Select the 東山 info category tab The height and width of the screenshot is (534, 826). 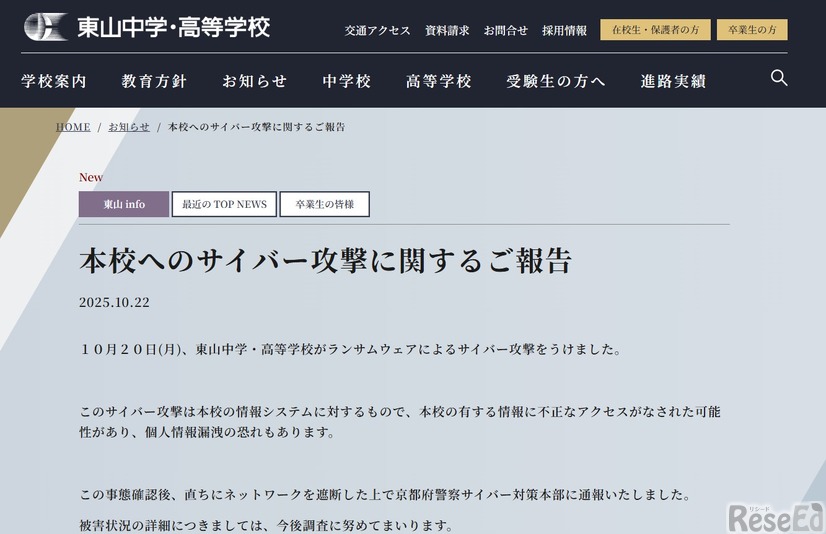pos(124,204)
